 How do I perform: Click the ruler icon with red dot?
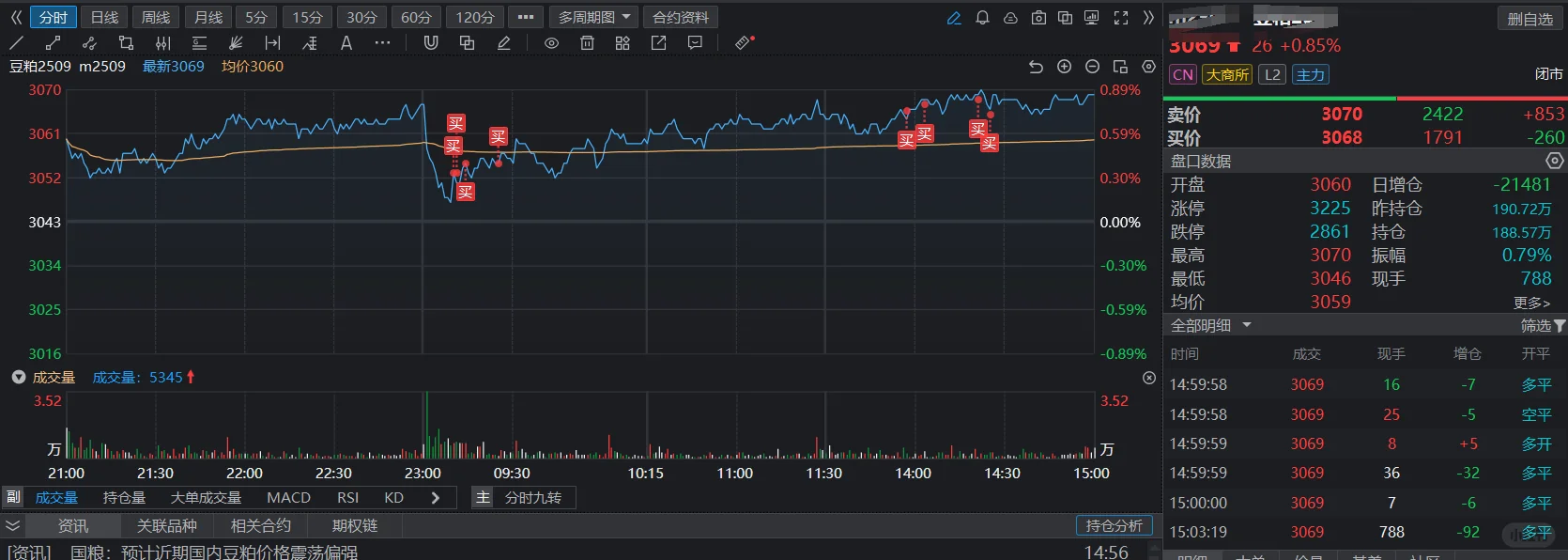(x=745, y=42)
